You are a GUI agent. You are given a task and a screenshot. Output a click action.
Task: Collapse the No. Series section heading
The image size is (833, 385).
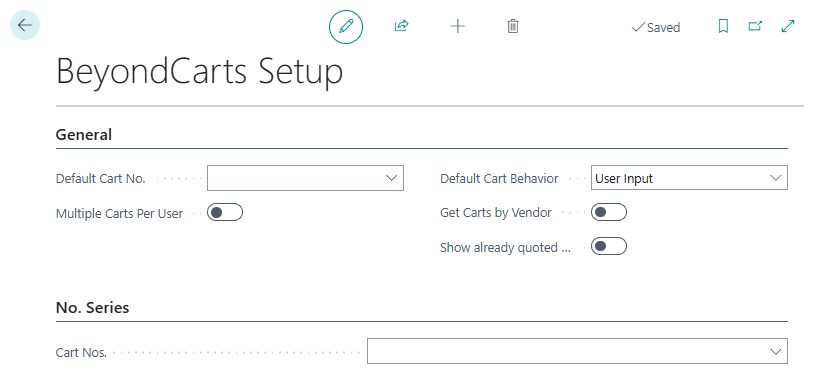point(92,307)
